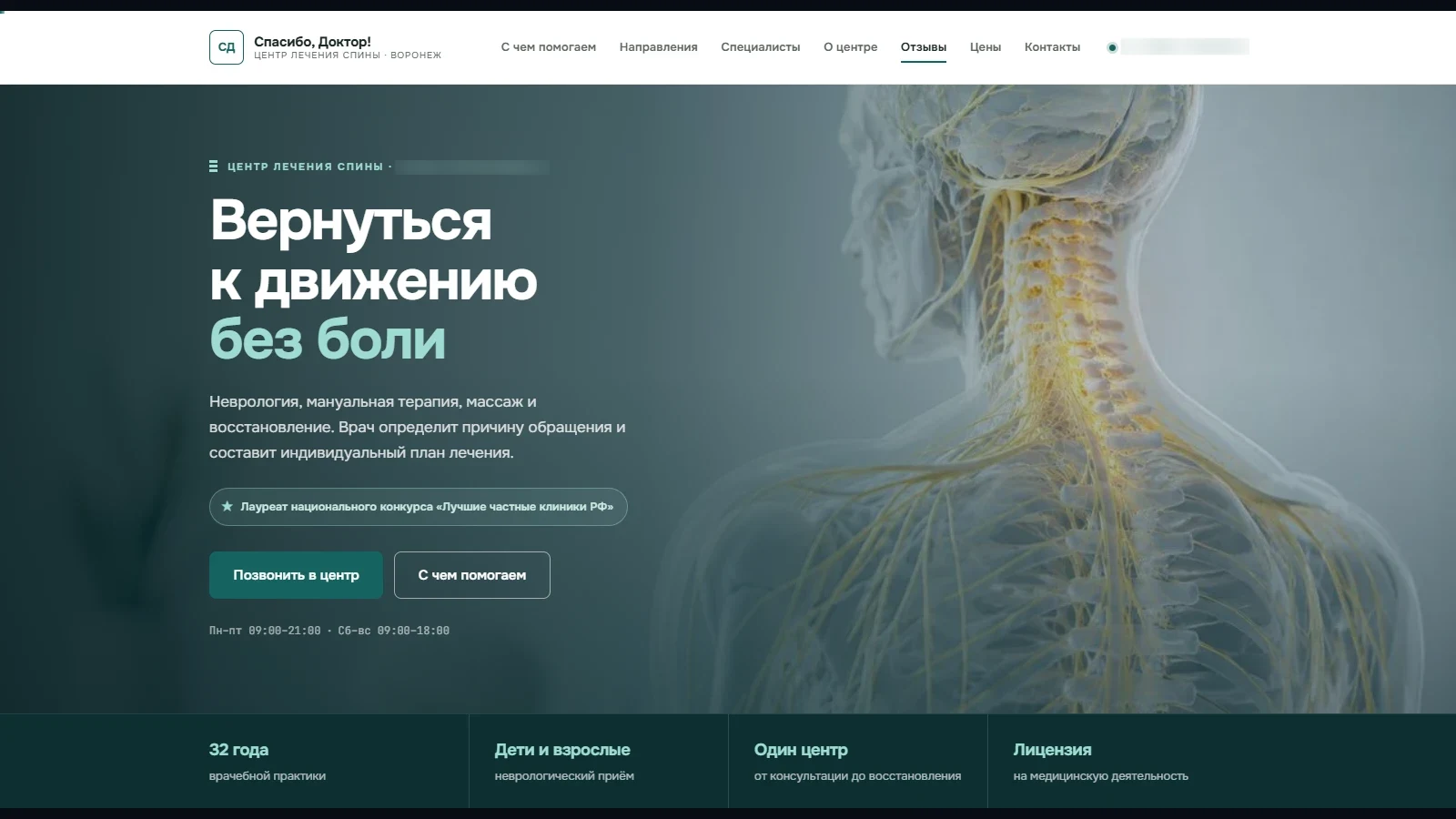Click the от консультации до восстановления caption
Screen dimensions: 1456x819
857,776
